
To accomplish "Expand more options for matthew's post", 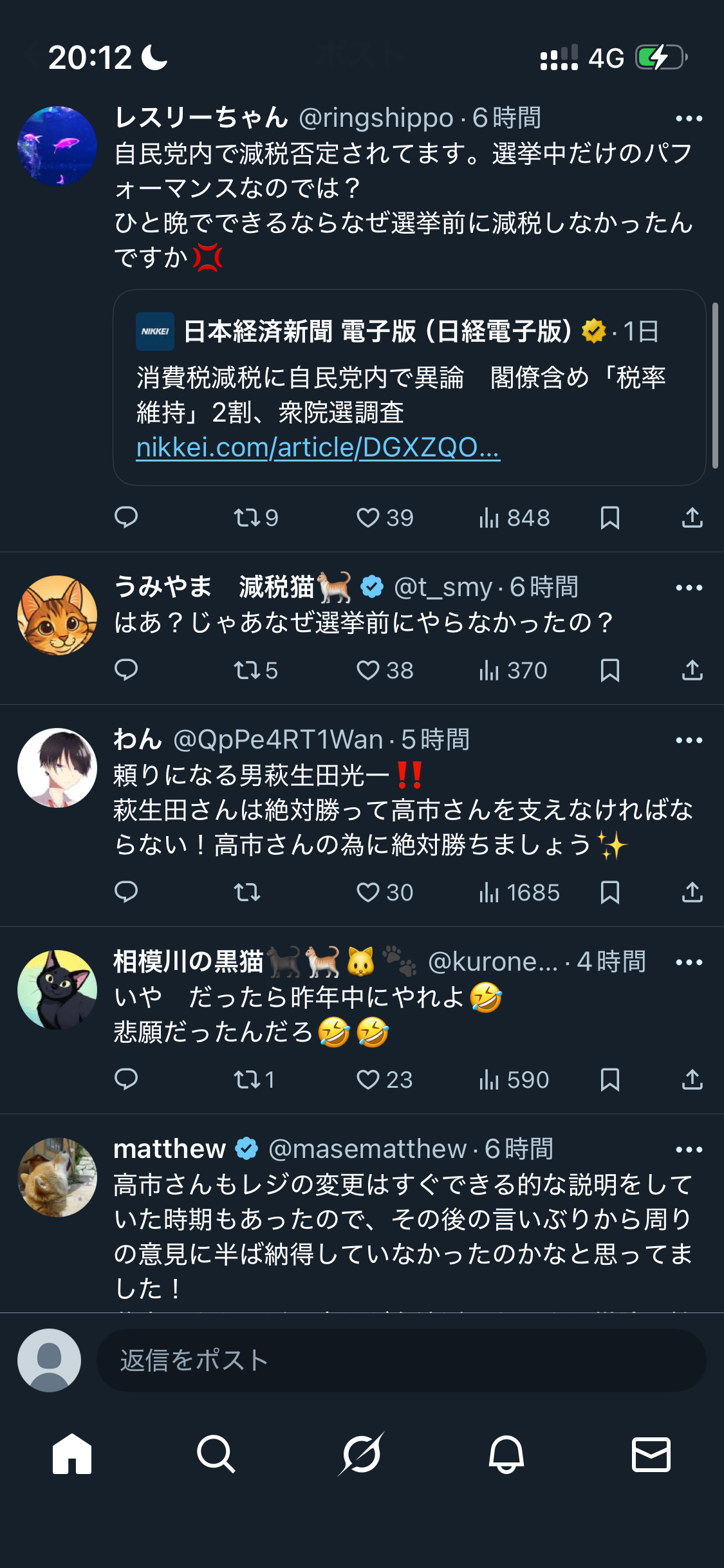I will (689, 1150).
